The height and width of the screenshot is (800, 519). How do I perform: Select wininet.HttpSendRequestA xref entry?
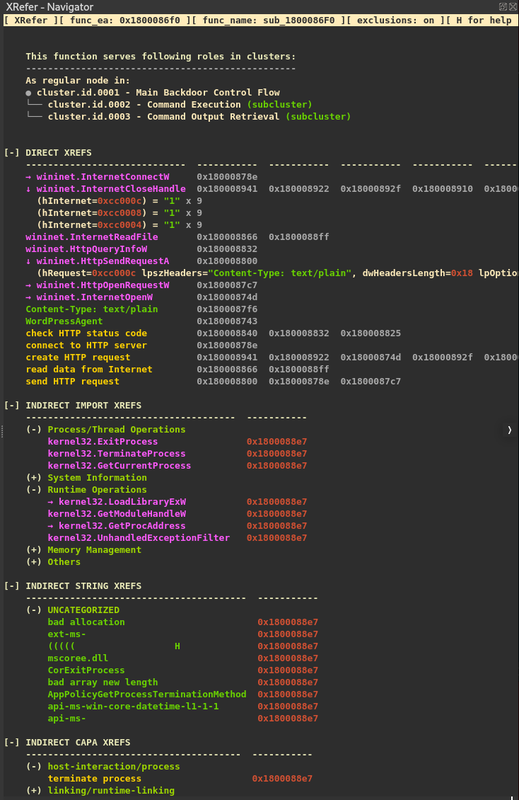(x=103, y=261)
